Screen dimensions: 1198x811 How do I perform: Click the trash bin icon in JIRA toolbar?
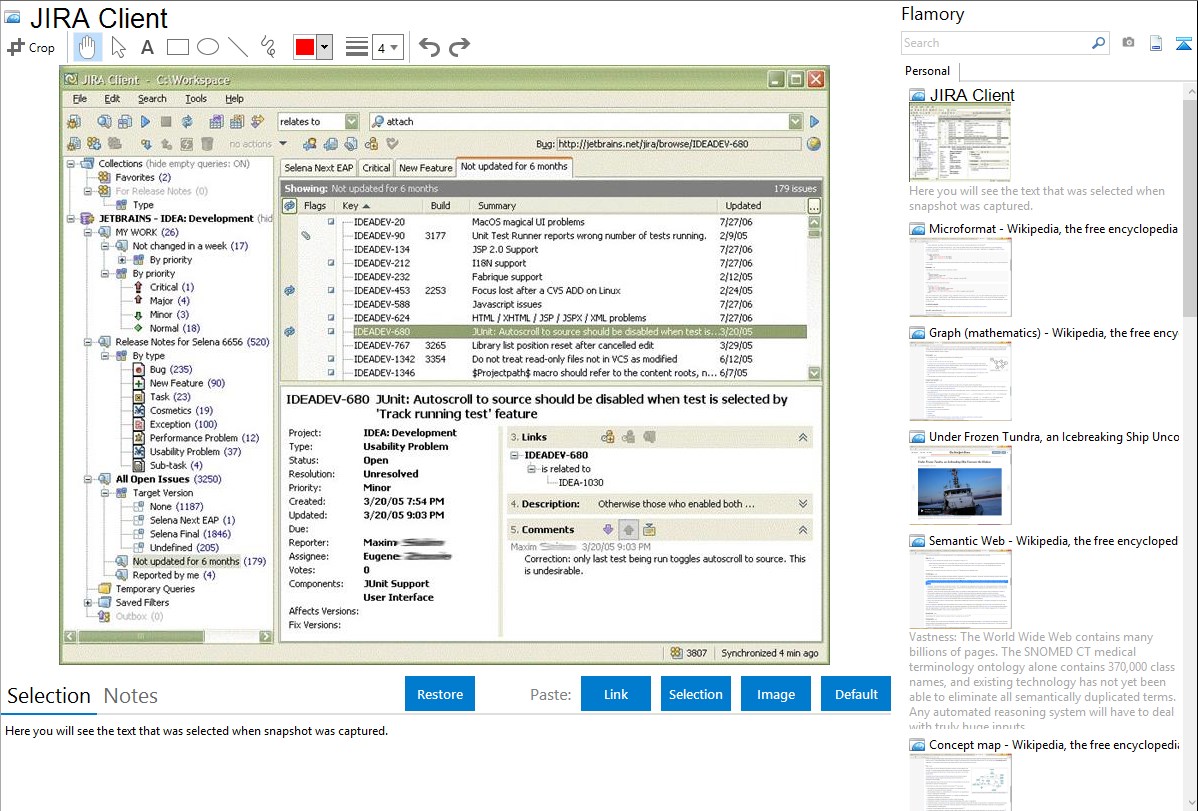click(207, 144)
